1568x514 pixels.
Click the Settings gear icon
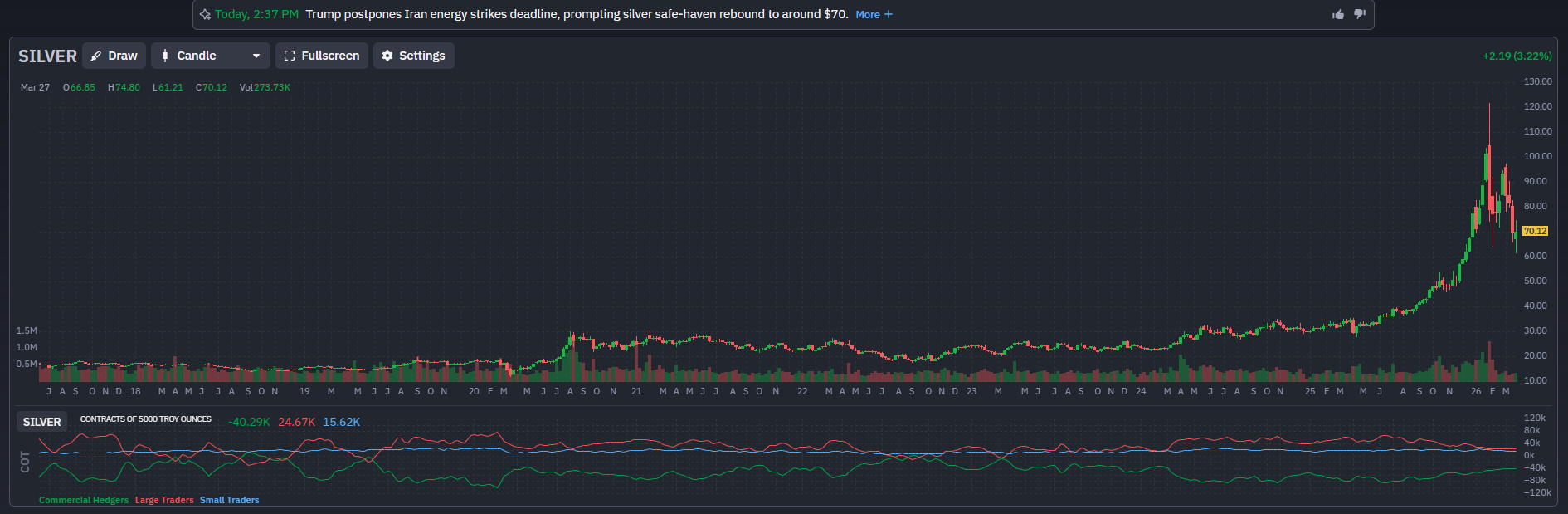(x=387, y=56)
